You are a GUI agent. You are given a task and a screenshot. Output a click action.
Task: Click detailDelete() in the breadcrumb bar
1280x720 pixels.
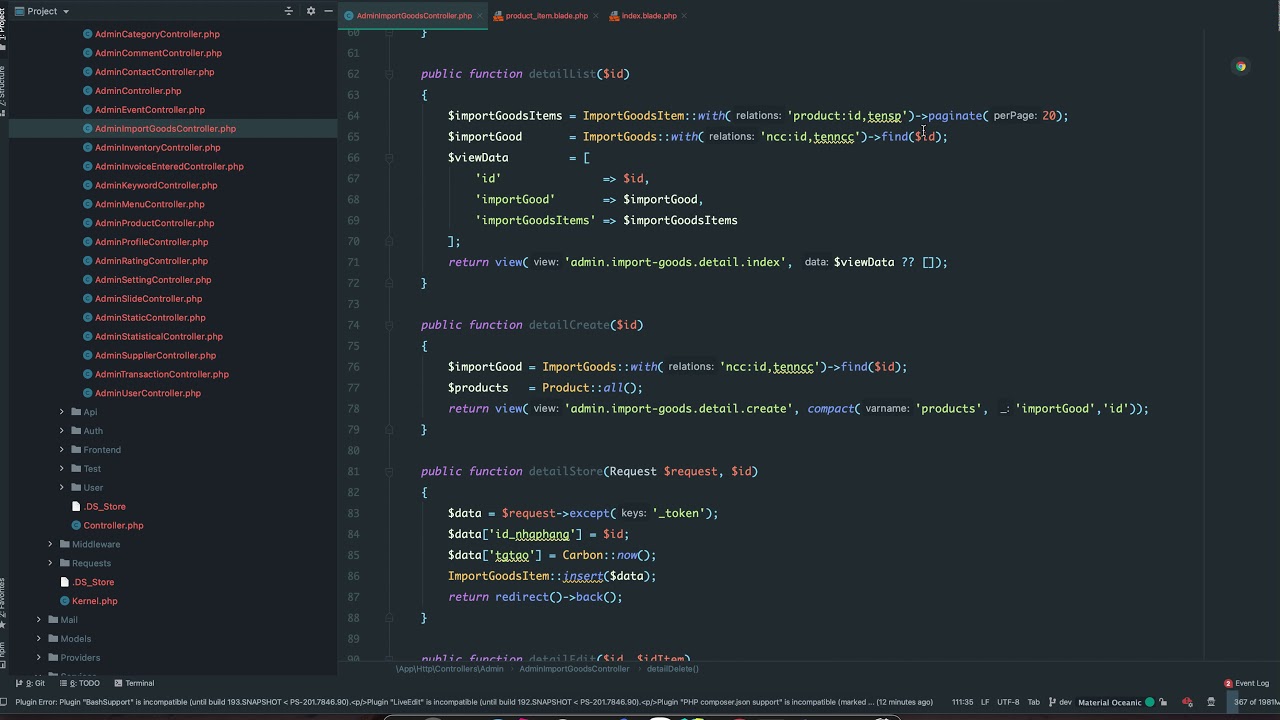tap(672, 669)
